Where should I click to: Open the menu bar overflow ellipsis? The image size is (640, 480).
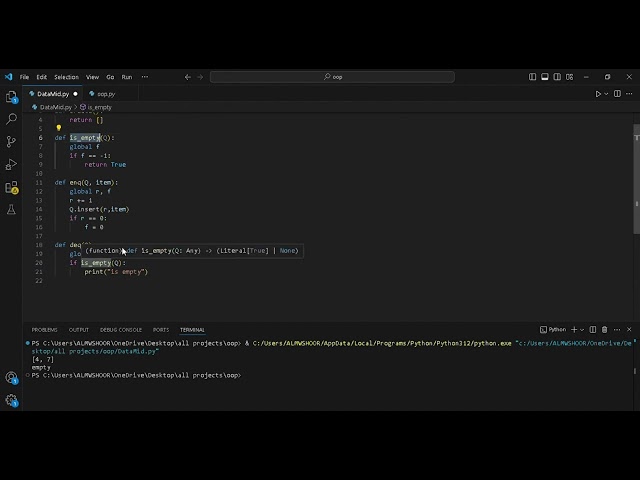click(x=145, y=77)
